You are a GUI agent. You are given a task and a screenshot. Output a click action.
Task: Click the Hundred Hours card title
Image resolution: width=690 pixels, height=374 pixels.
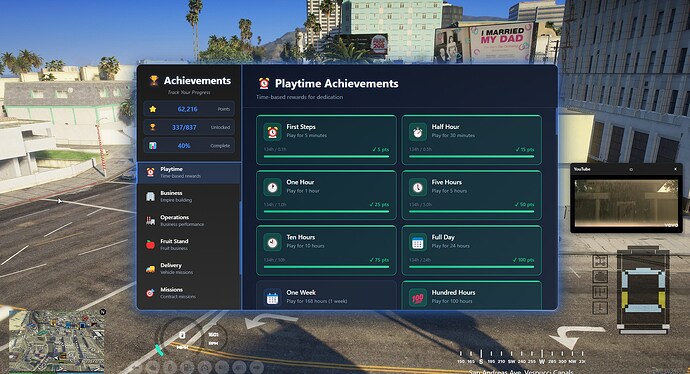click(x=453, y=293)
